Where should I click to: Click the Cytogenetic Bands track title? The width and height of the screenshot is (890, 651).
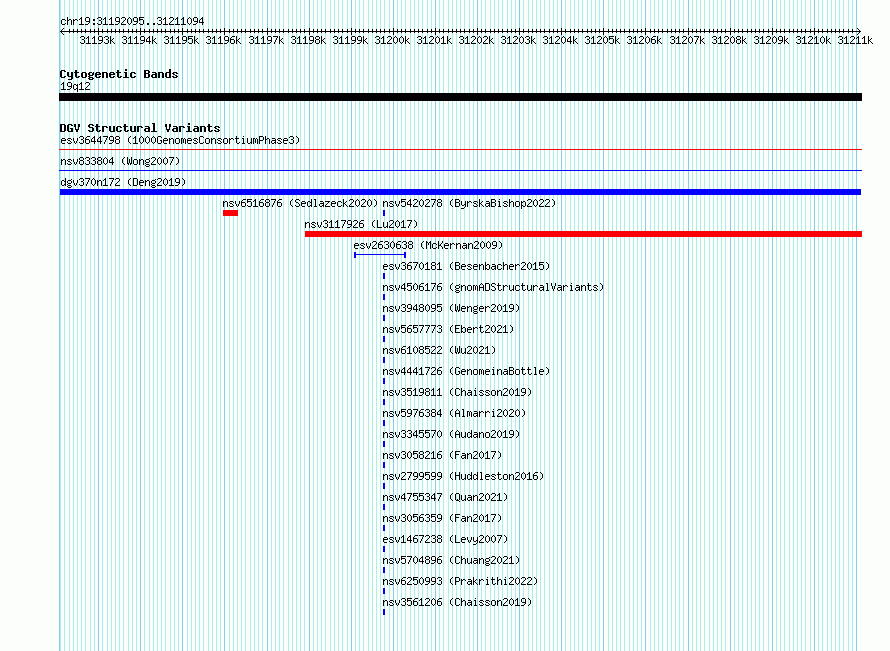(119, 74)
